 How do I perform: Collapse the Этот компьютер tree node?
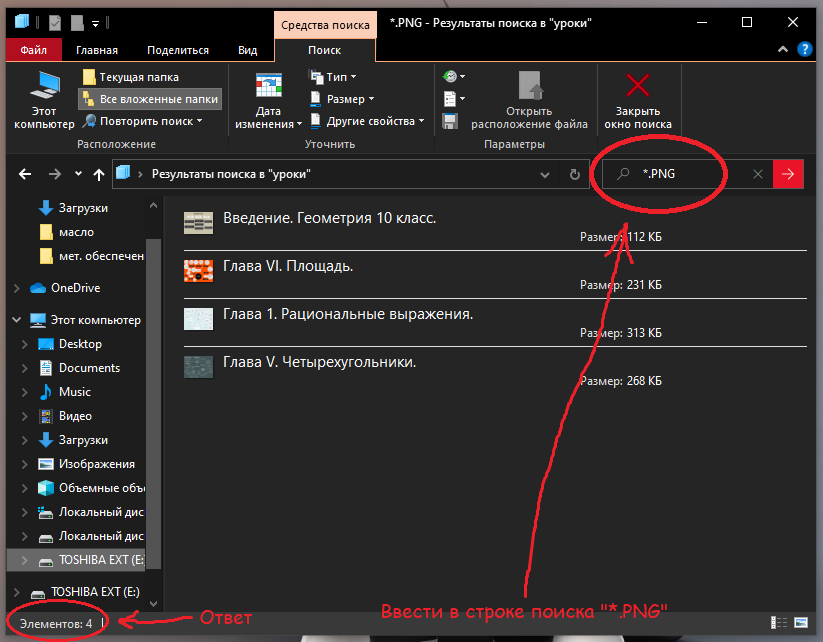tap(17, 320)
